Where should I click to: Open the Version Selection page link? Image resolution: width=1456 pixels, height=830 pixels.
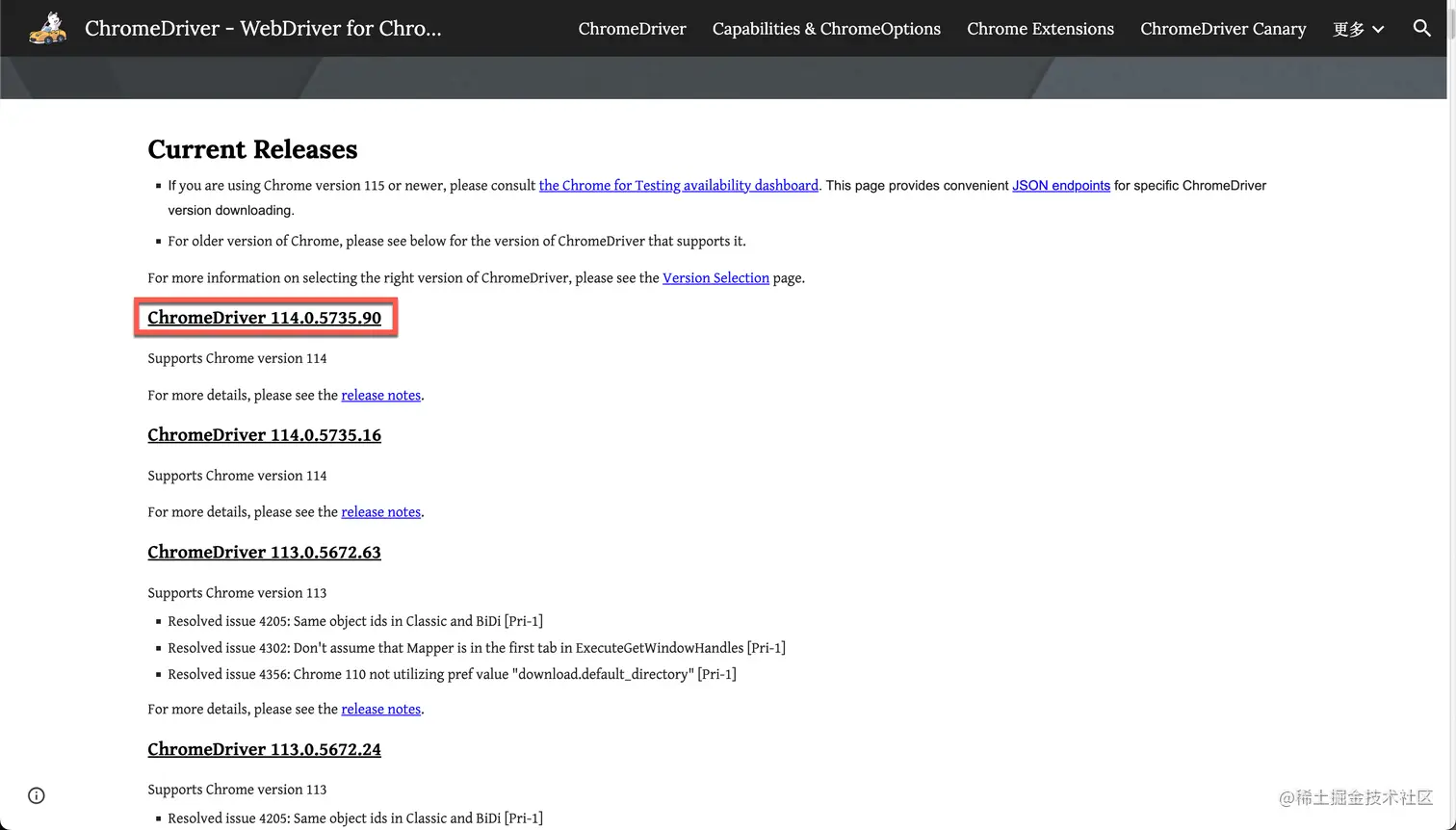click(715, 277)
